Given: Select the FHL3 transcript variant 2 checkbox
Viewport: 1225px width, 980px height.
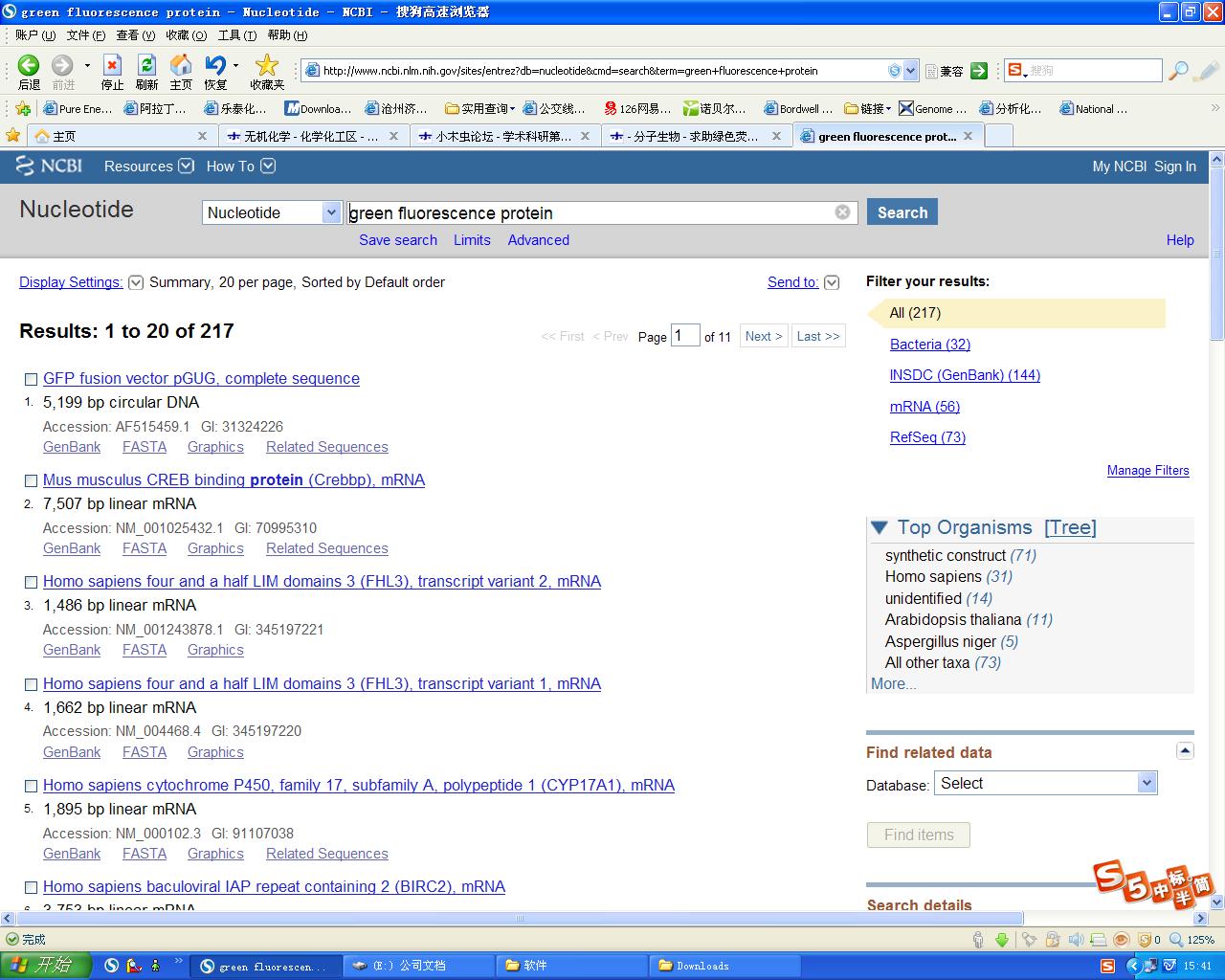Looking at the screenshot, I should point(31,582).
